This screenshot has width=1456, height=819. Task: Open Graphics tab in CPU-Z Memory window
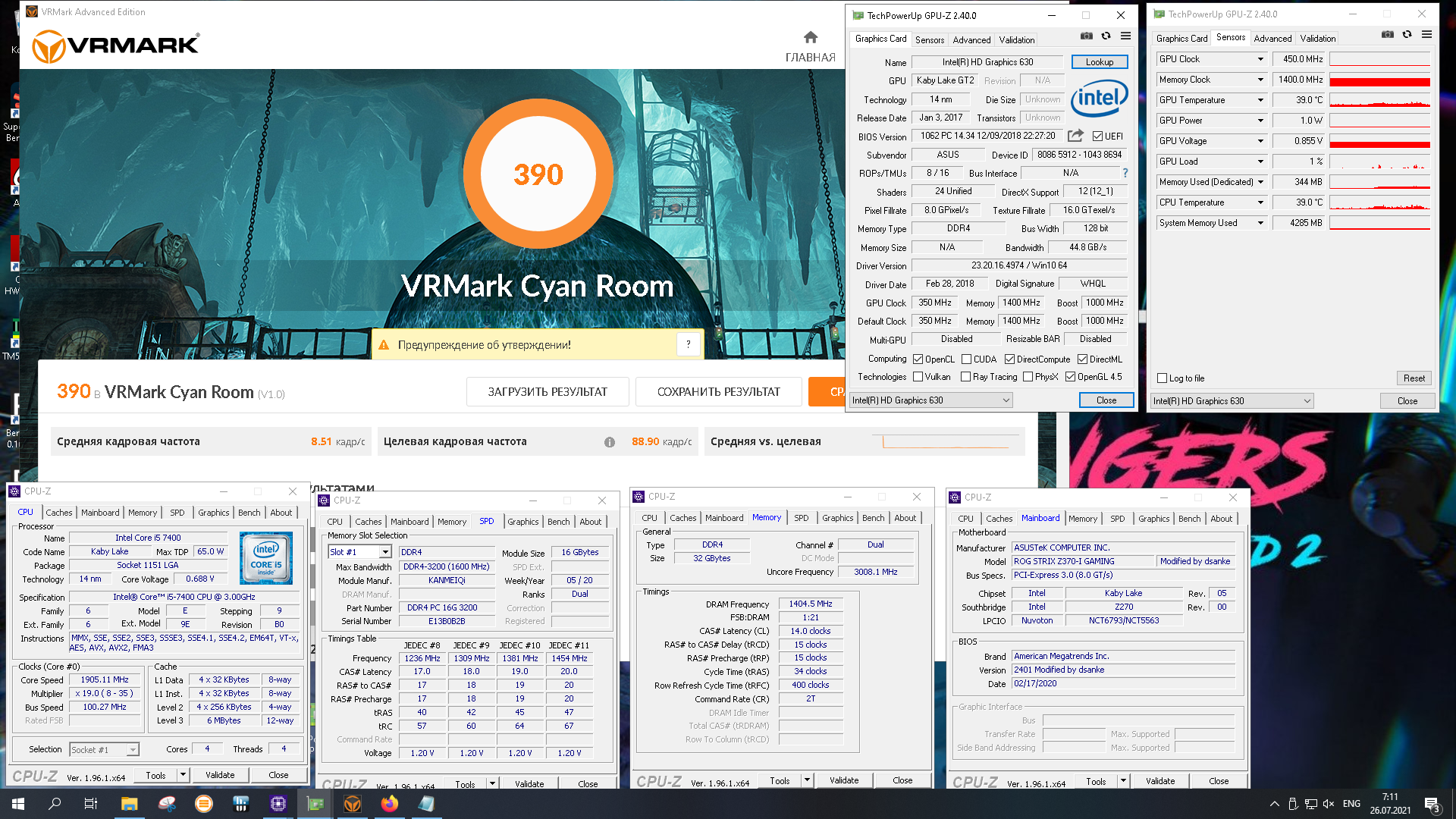pyautogui.click(x=838, y=518)
